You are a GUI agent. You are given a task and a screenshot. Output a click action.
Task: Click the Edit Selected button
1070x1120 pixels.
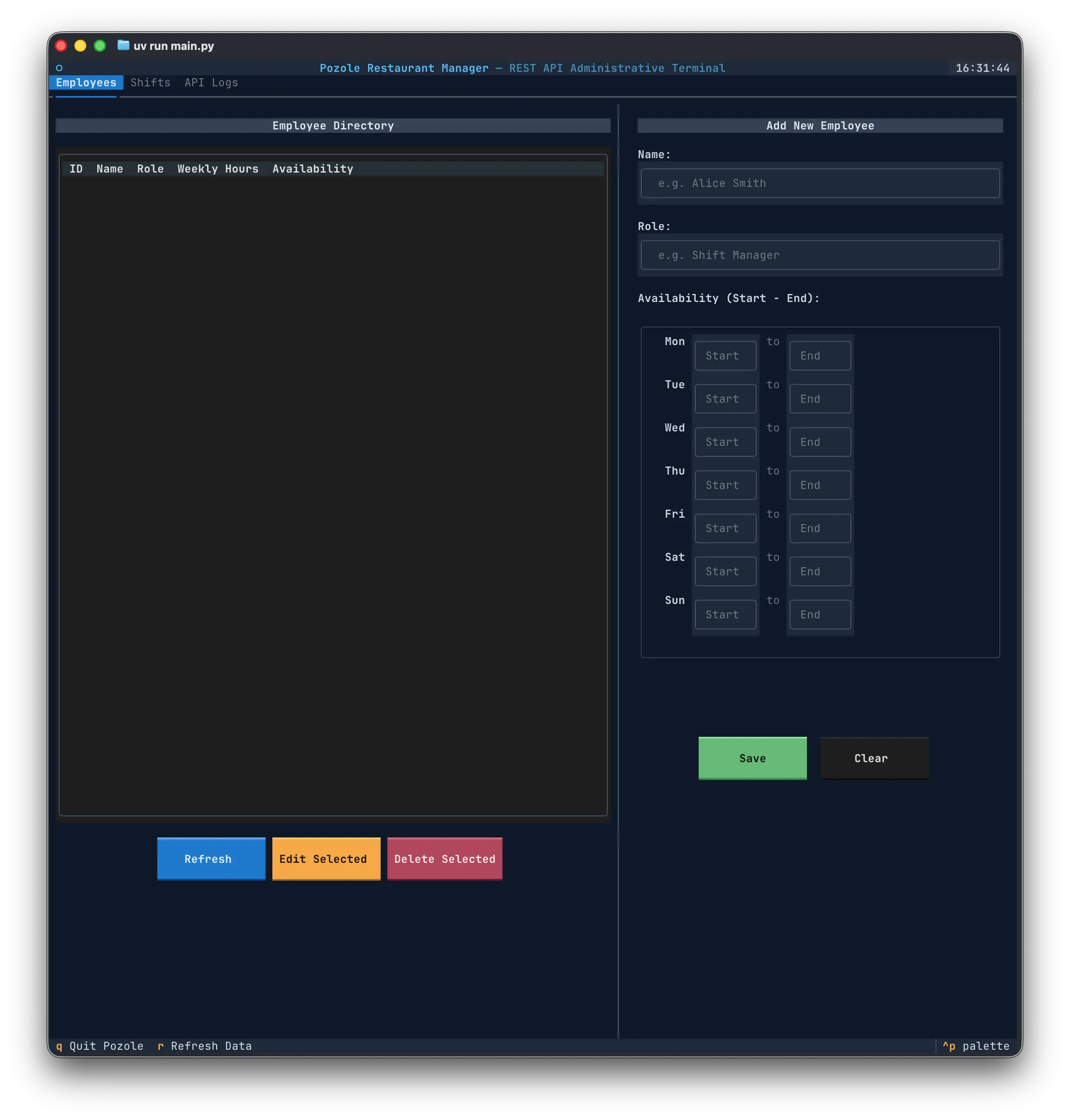(326, 858)
